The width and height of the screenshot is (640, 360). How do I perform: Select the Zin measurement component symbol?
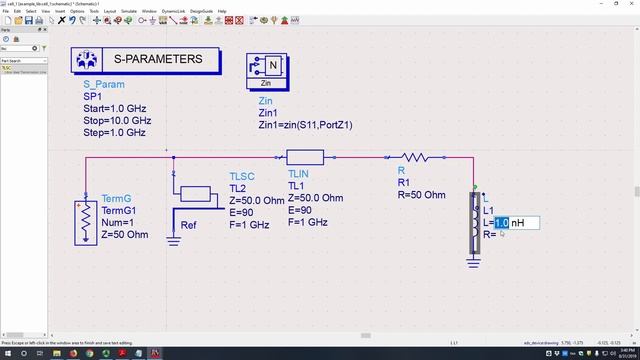point(267,71)
